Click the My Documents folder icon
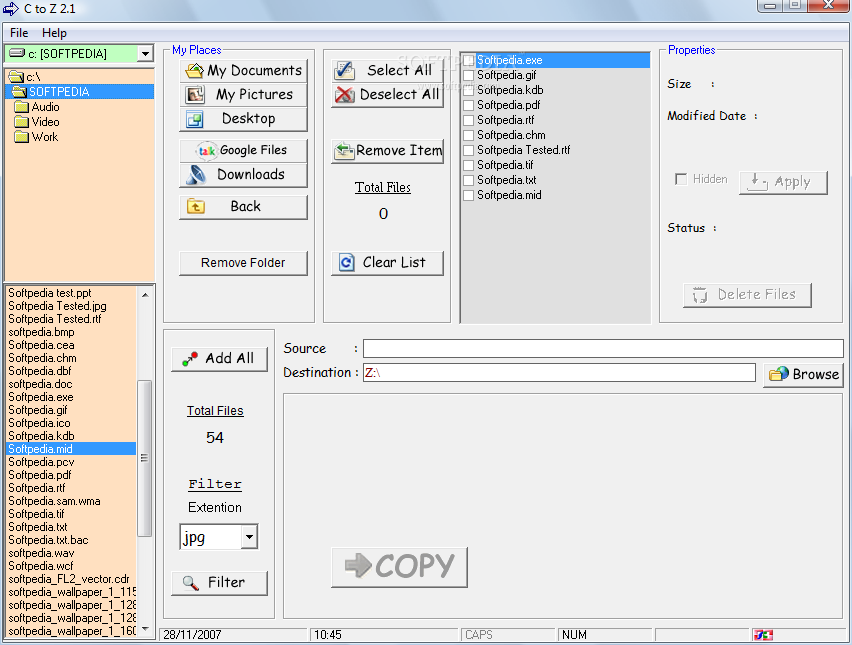The height and width of the screenshot is (645, 852). 194,71
